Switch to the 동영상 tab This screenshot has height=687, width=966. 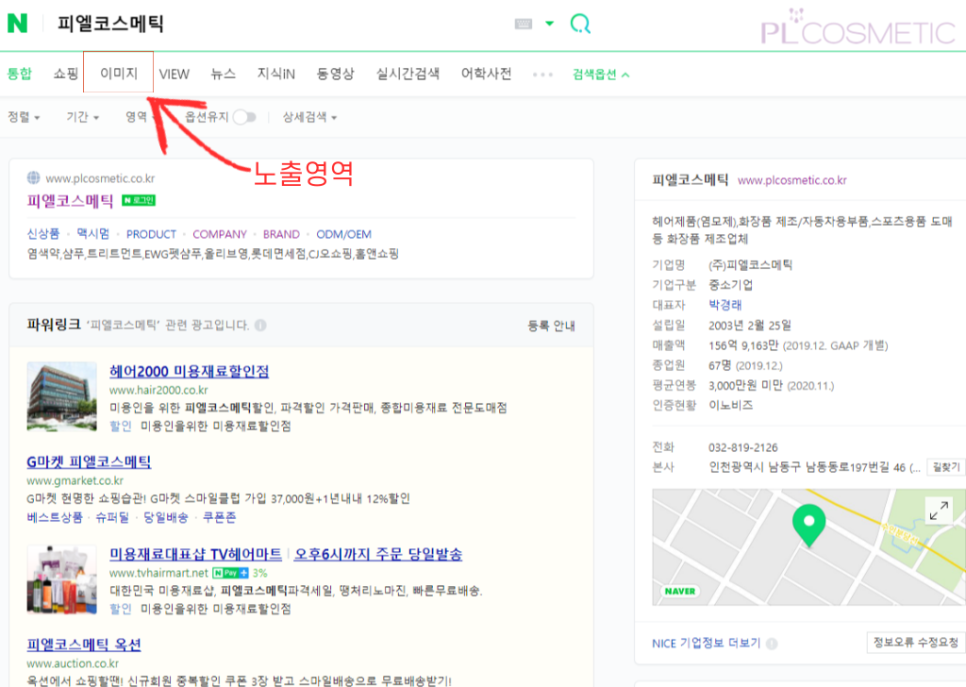pyautogui.click(x=335, y=73)
